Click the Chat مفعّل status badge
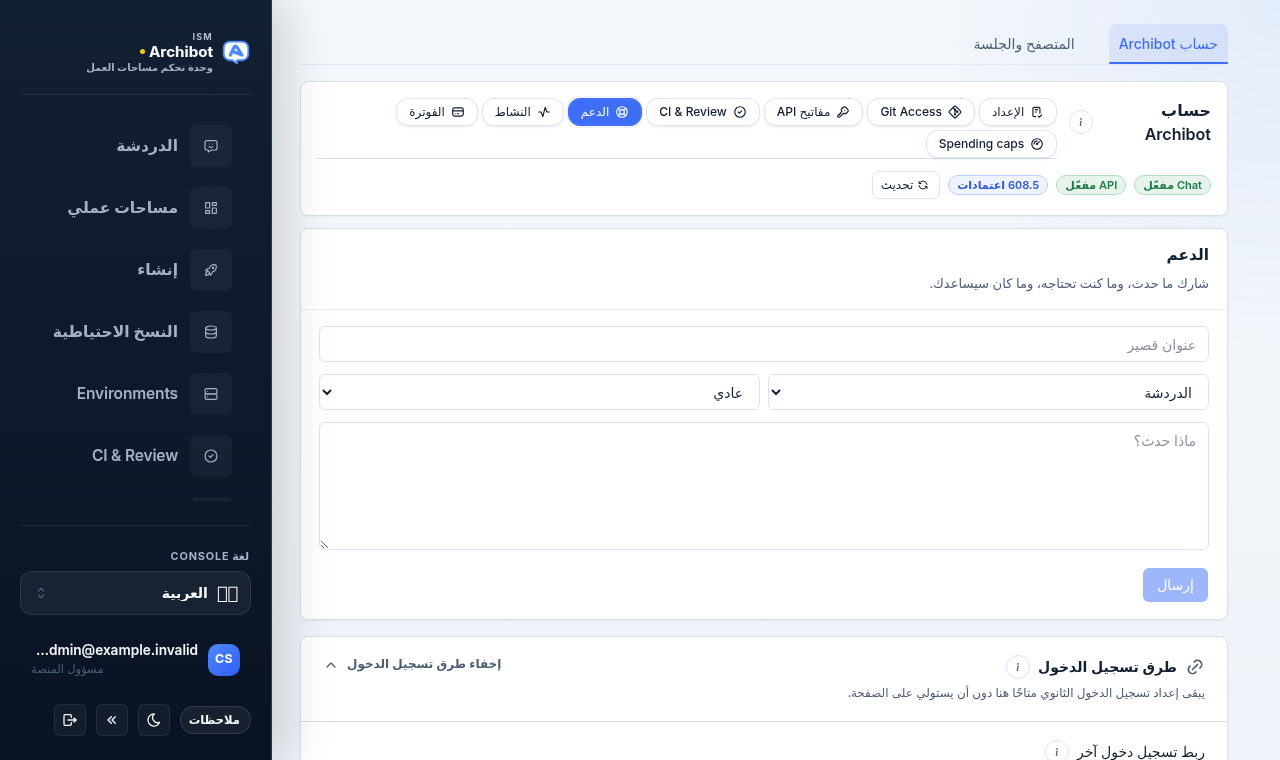Image resolution: width=1280 pixels, height=760 pixels. (1172, 185)
